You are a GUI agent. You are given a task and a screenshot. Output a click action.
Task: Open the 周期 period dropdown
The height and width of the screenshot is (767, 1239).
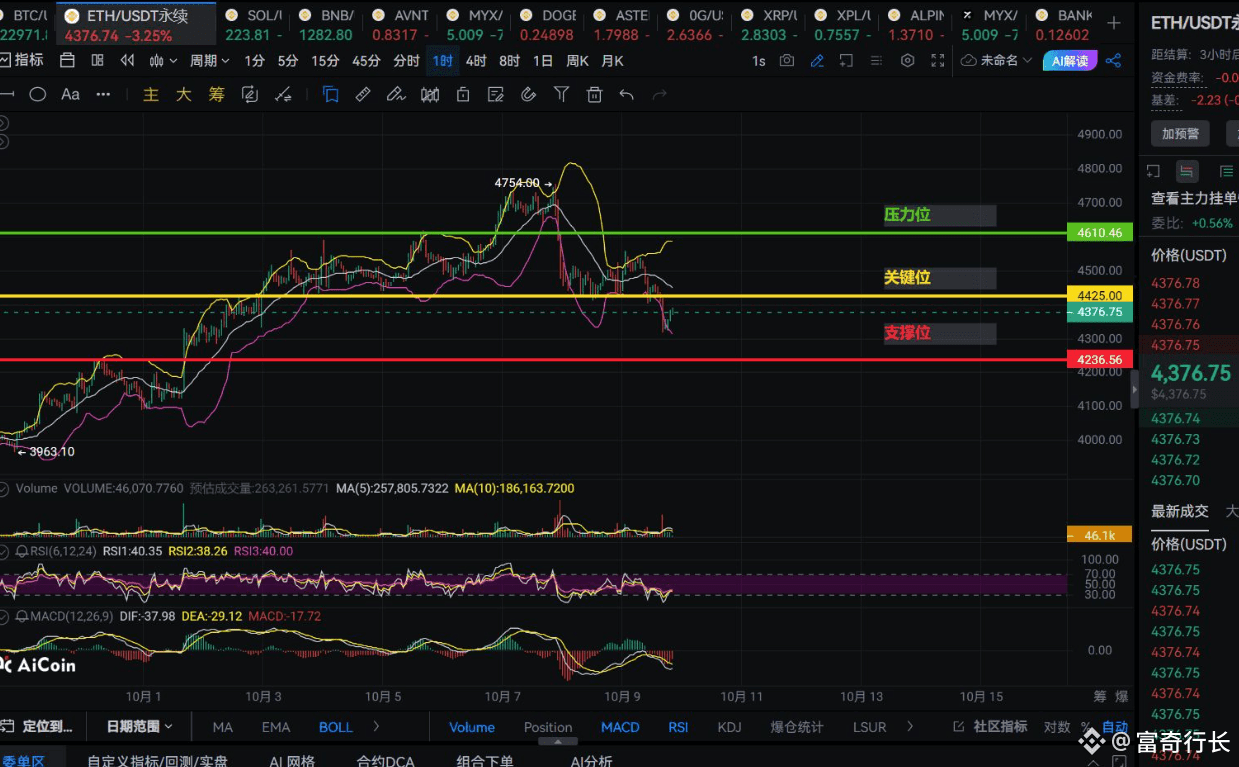tap(209, 61)
